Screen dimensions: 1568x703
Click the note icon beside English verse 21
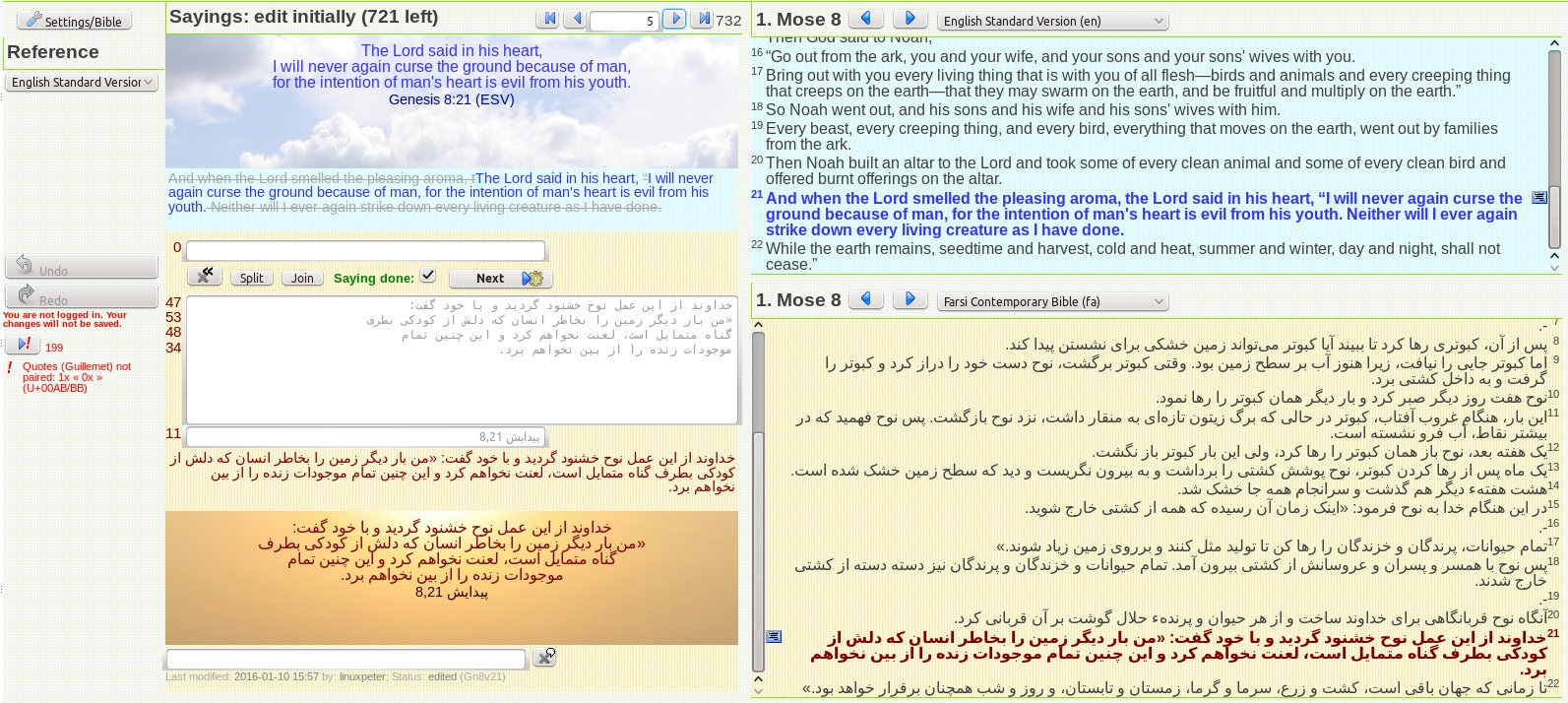[x=1539, y=198]
